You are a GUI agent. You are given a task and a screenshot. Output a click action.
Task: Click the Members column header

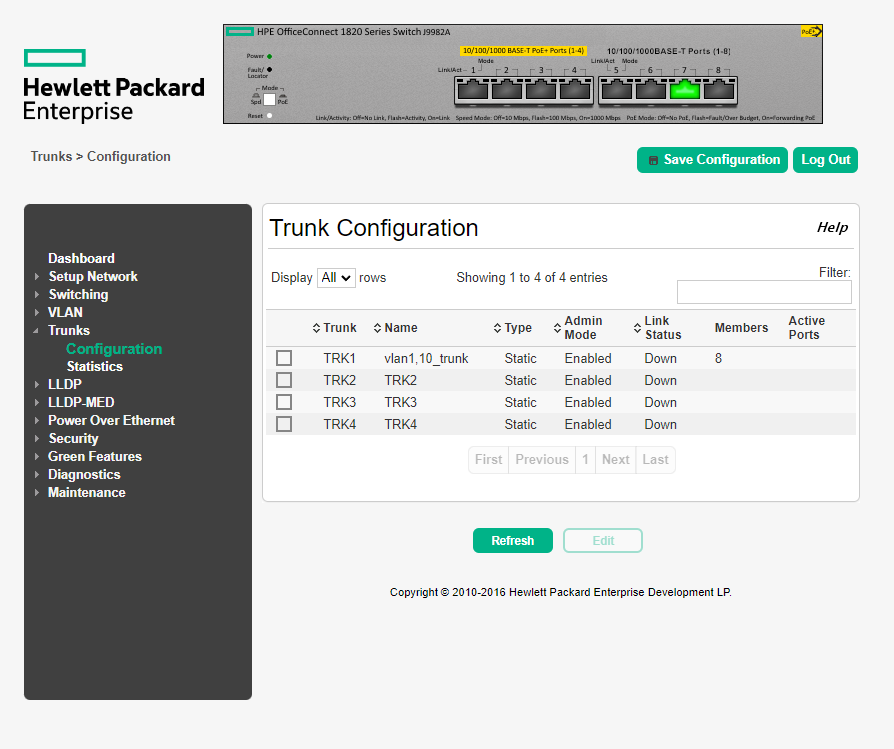coord(741,328)
